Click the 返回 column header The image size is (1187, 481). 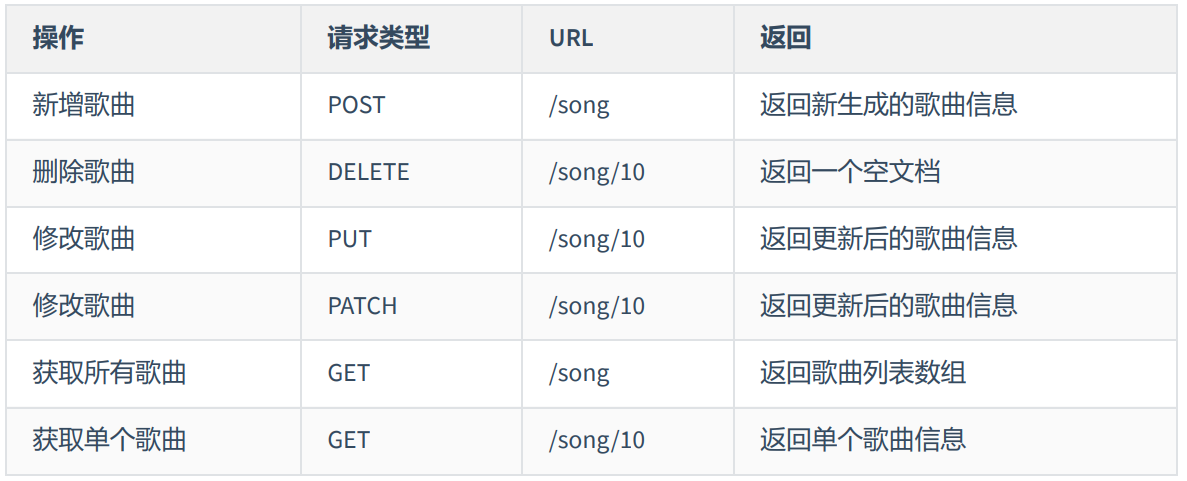[785, 38]
